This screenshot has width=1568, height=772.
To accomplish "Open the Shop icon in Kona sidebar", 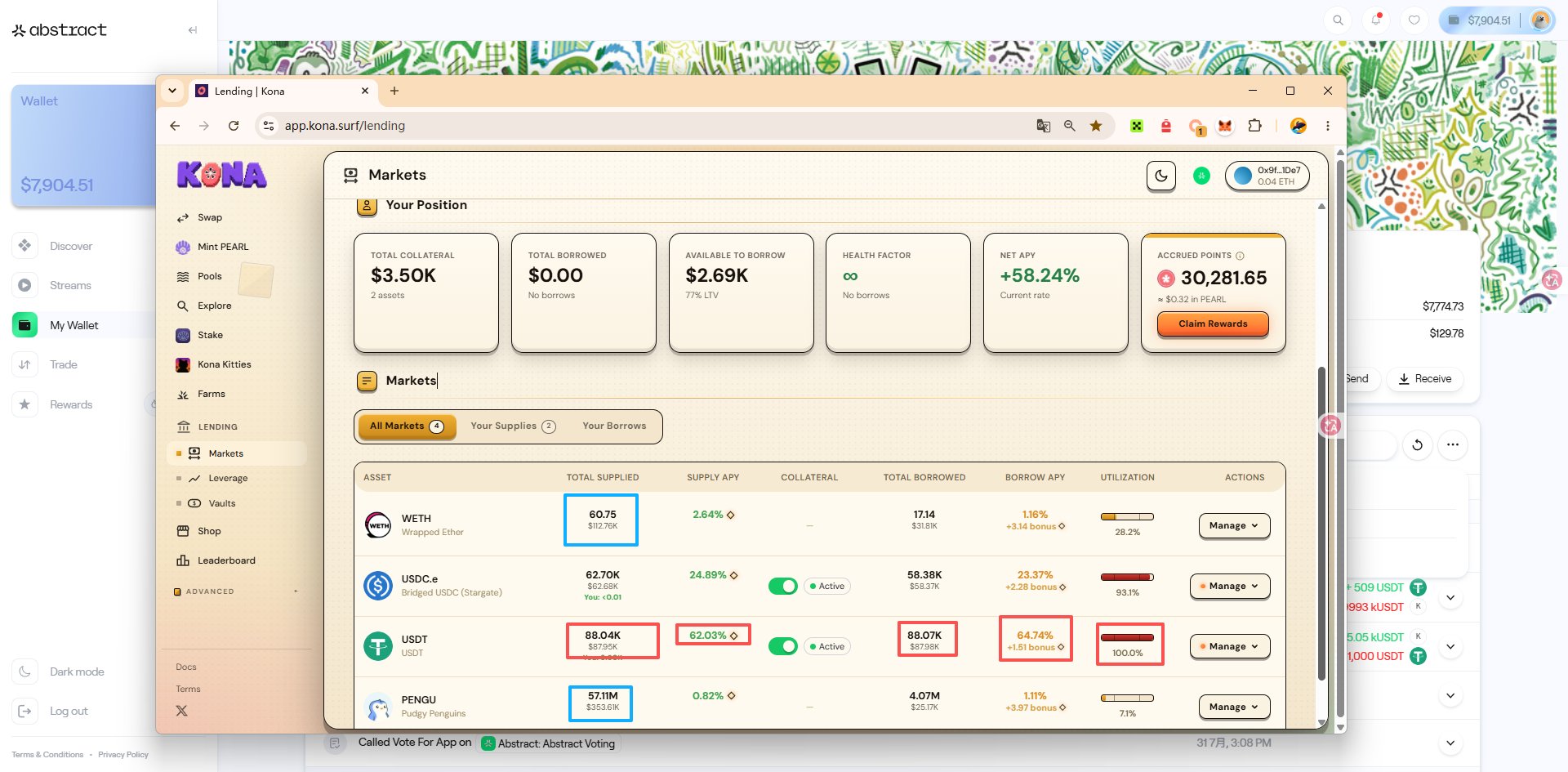I will [183, 531].
